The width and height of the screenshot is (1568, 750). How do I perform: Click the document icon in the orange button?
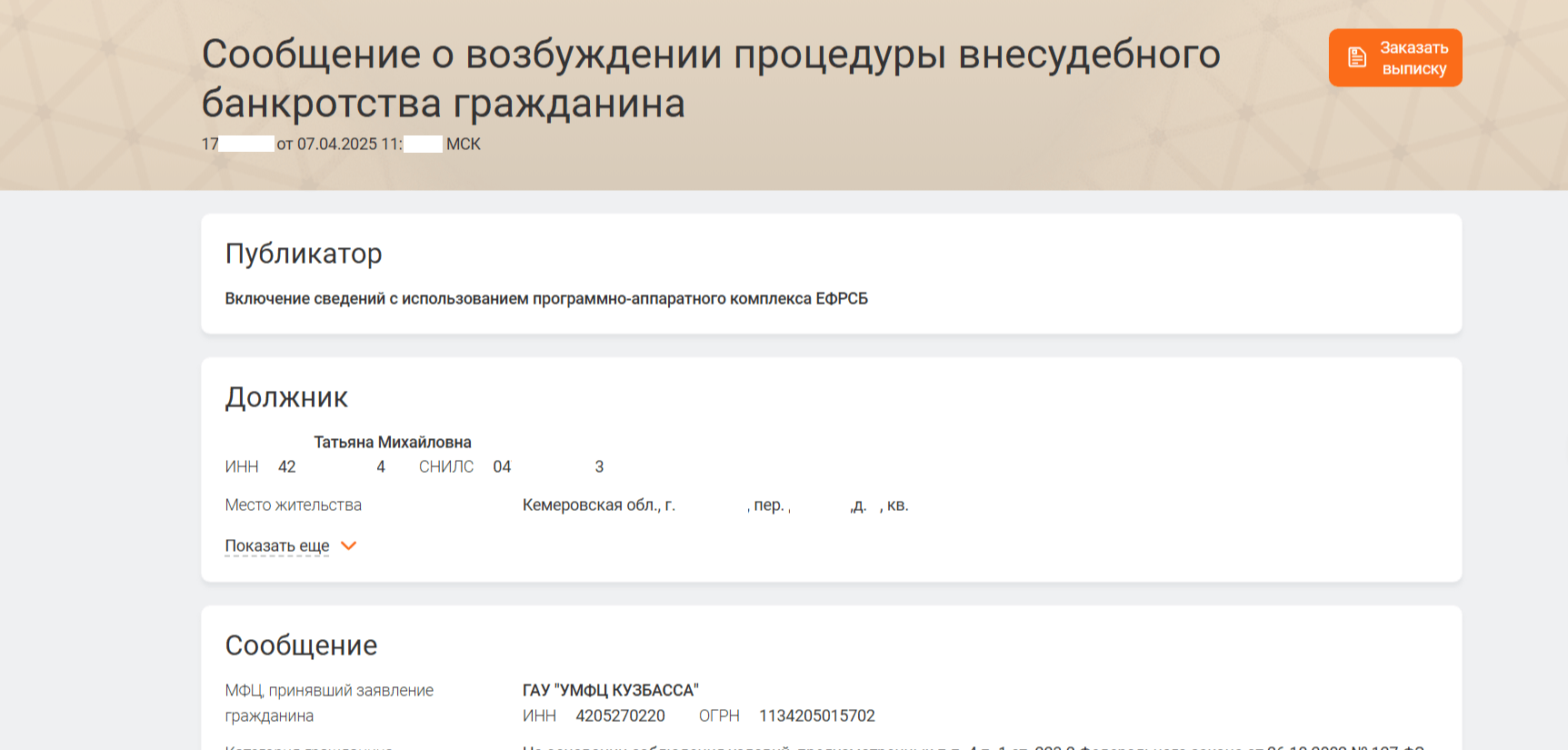1356,57
